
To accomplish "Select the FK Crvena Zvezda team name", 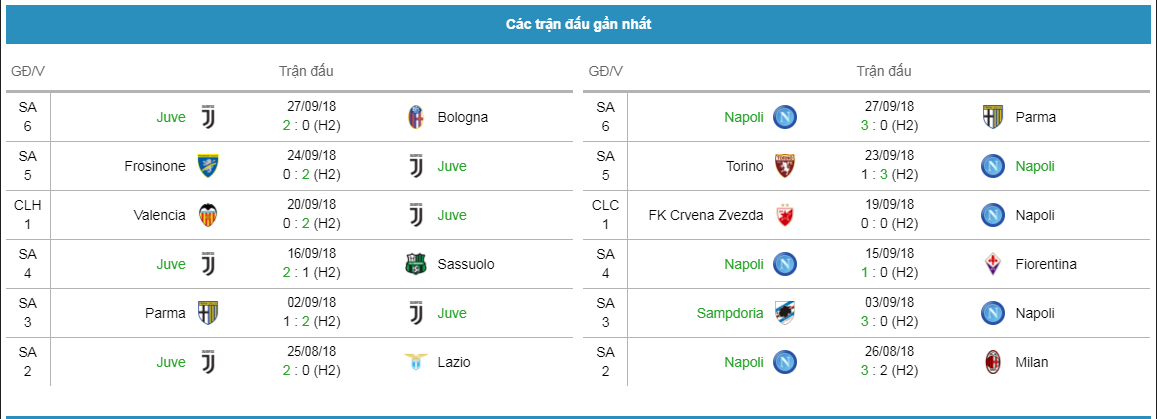I will (706, 215).
